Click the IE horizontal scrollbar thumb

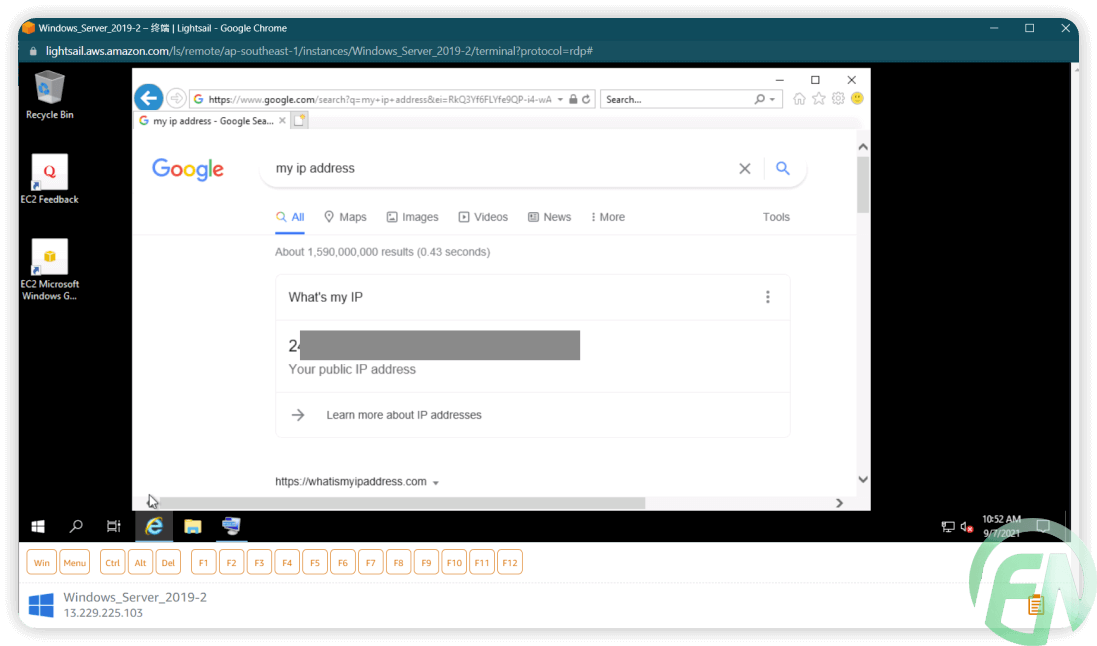click(x=402, y=503)
